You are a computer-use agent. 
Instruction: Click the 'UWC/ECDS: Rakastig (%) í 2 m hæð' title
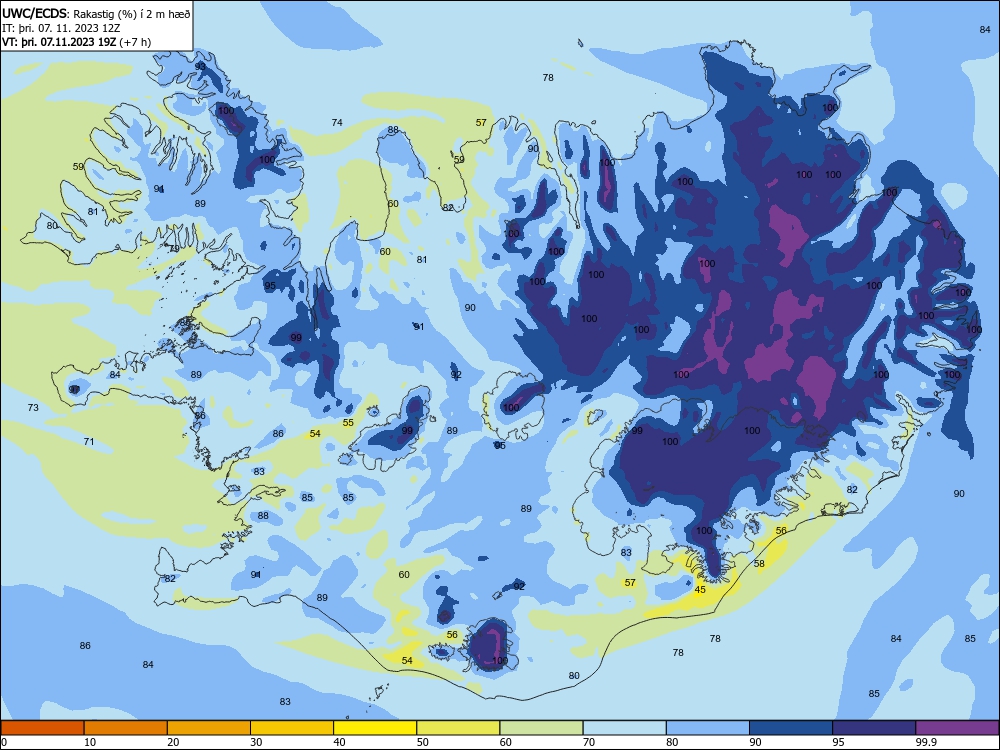click(x=96, y=13)
